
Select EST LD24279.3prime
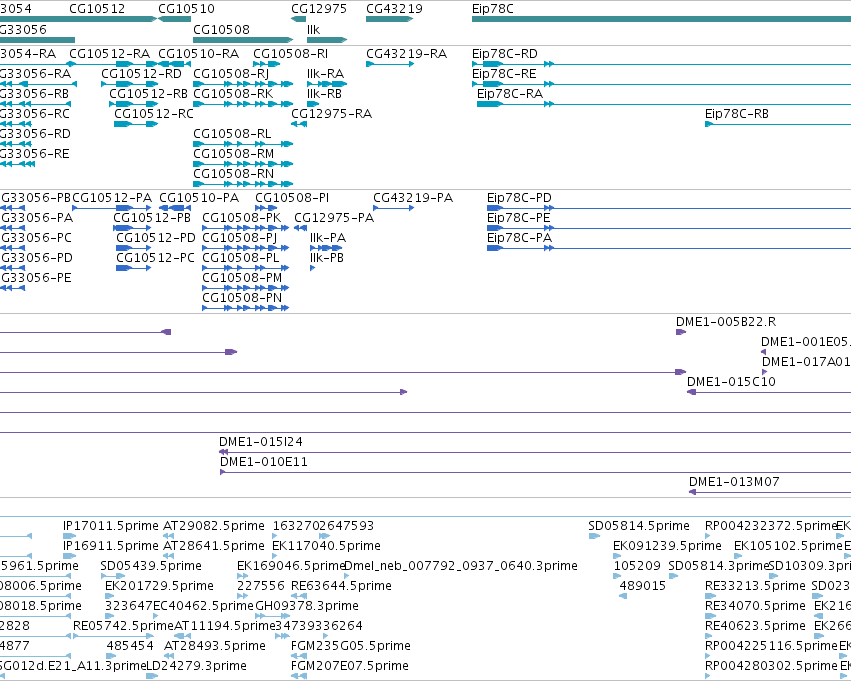(196, 667)
